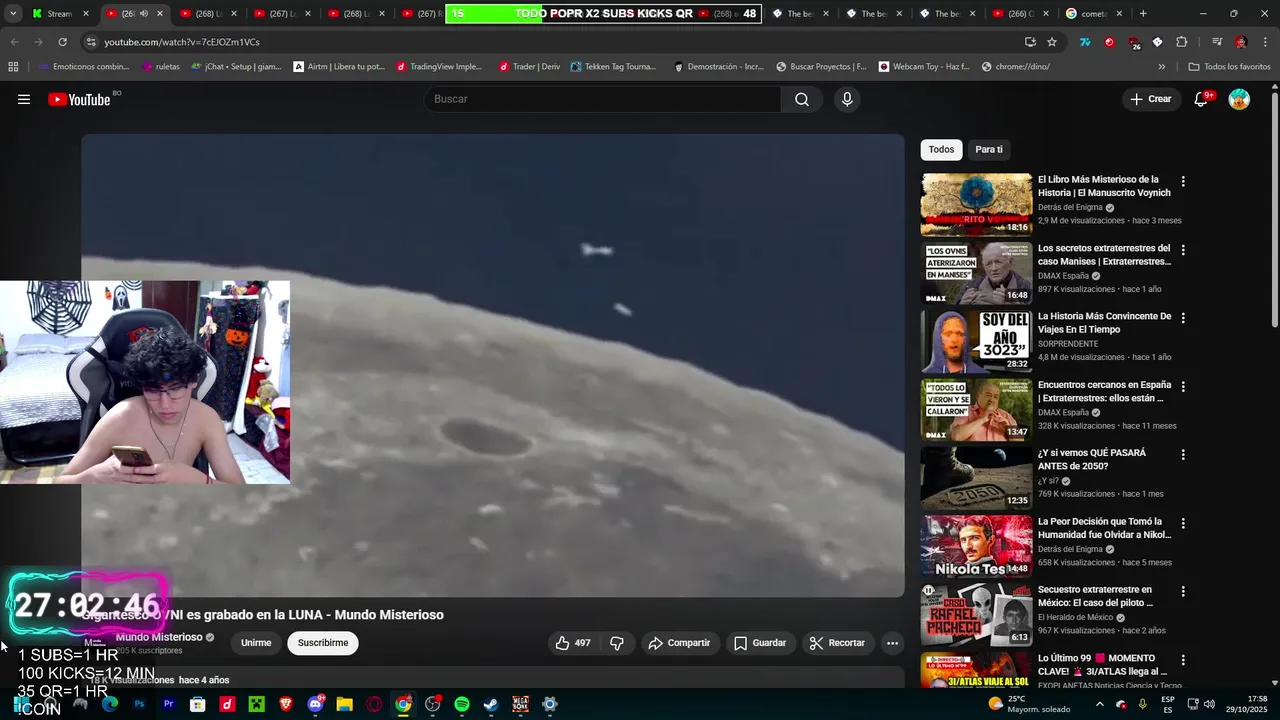Open the apps grid in bookmarks bar

(x=13, y=67)
